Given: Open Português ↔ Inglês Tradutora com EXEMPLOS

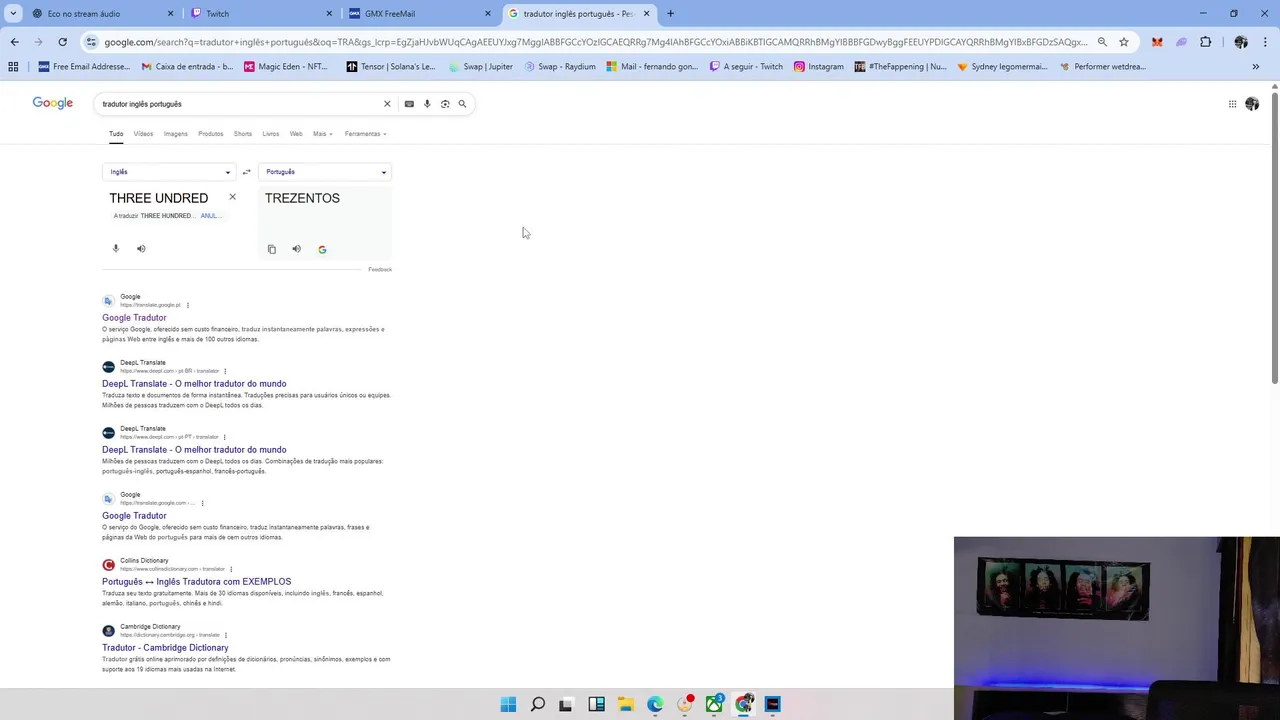Looking at the screenshot, I should click(196, 582).
